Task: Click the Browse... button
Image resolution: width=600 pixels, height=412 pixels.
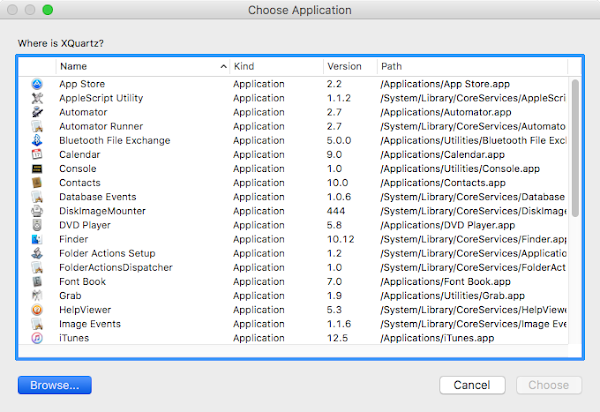Action: 55,385
